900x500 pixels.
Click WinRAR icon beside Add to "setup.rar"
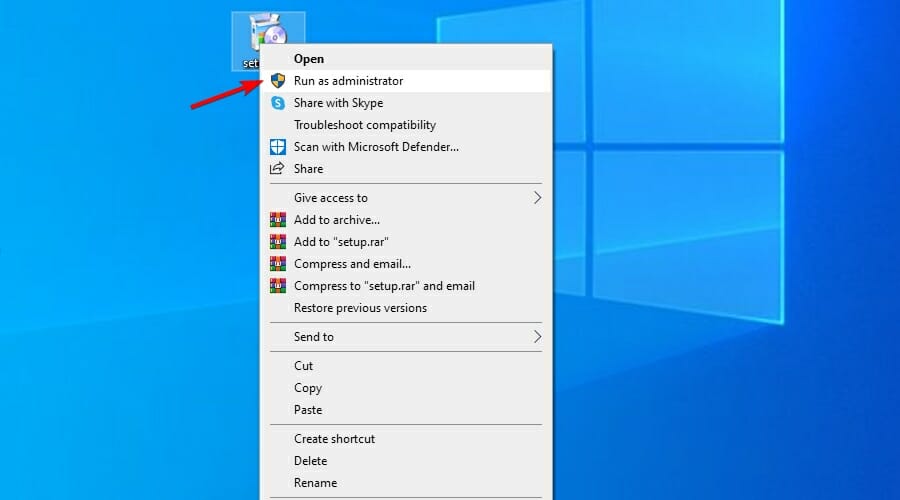point(278,242)
